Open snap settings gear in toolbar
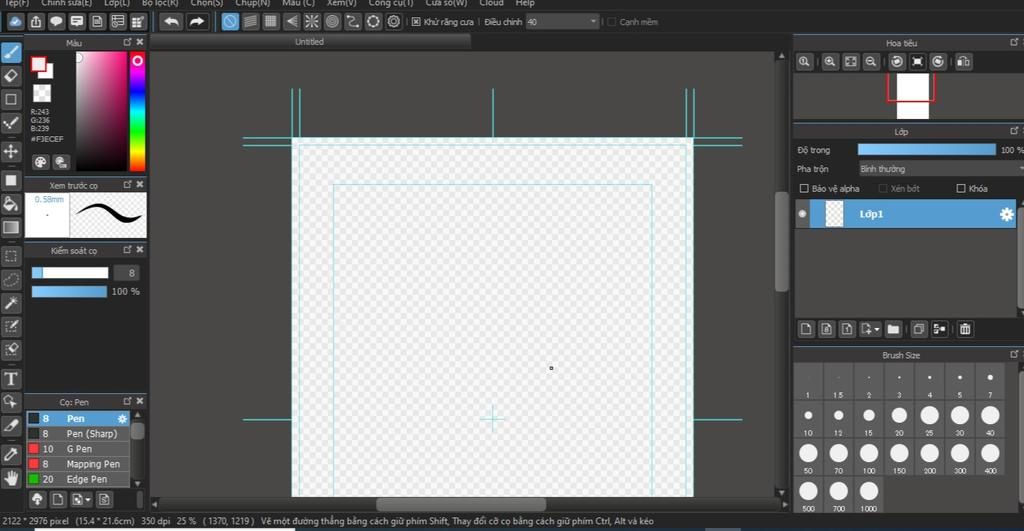 394,22
